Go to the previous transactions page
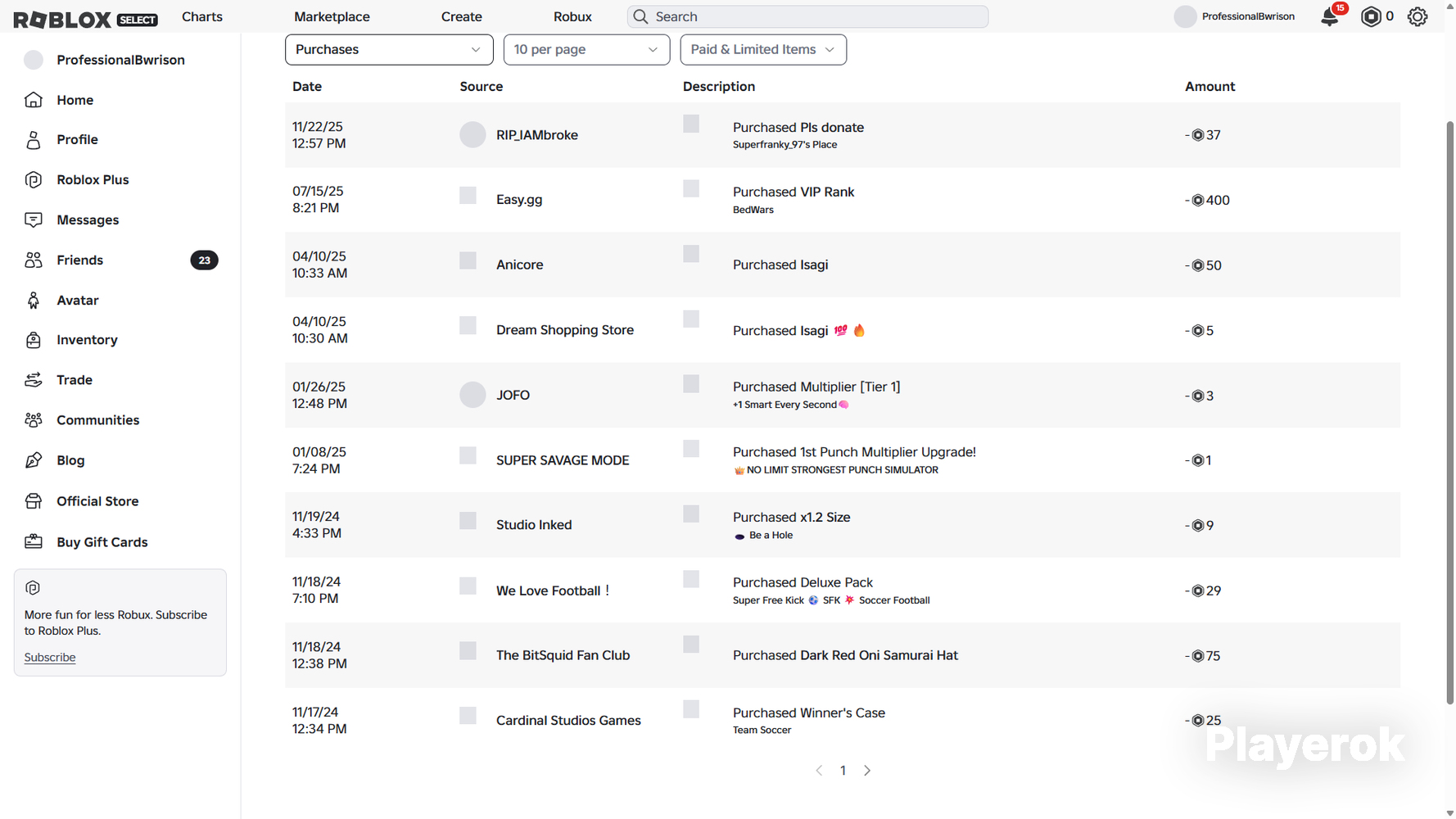 tap(819, 771)
